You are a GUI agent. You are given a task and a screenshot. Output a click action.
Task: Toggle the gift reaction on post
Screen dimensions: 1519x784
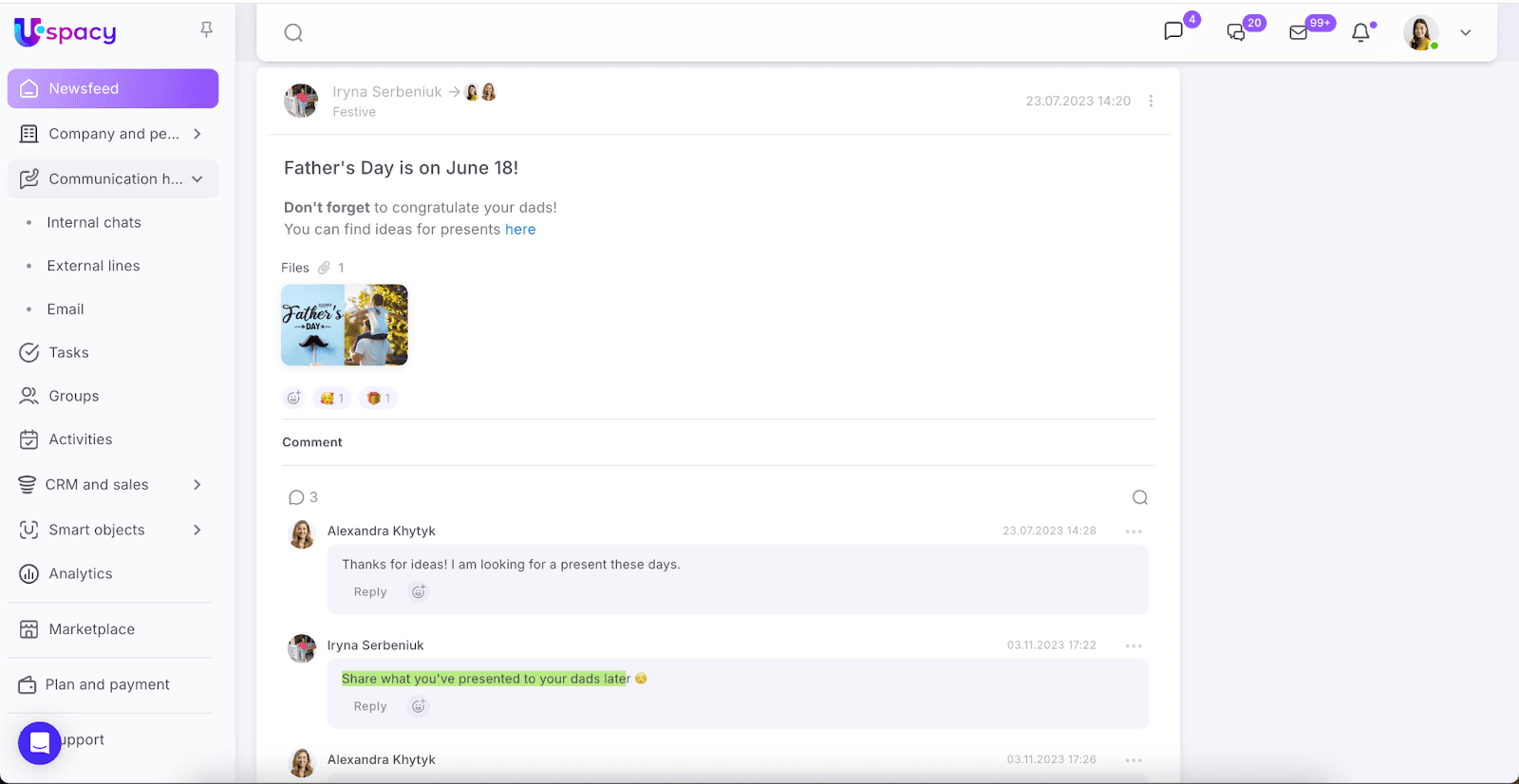click(379, 399)
